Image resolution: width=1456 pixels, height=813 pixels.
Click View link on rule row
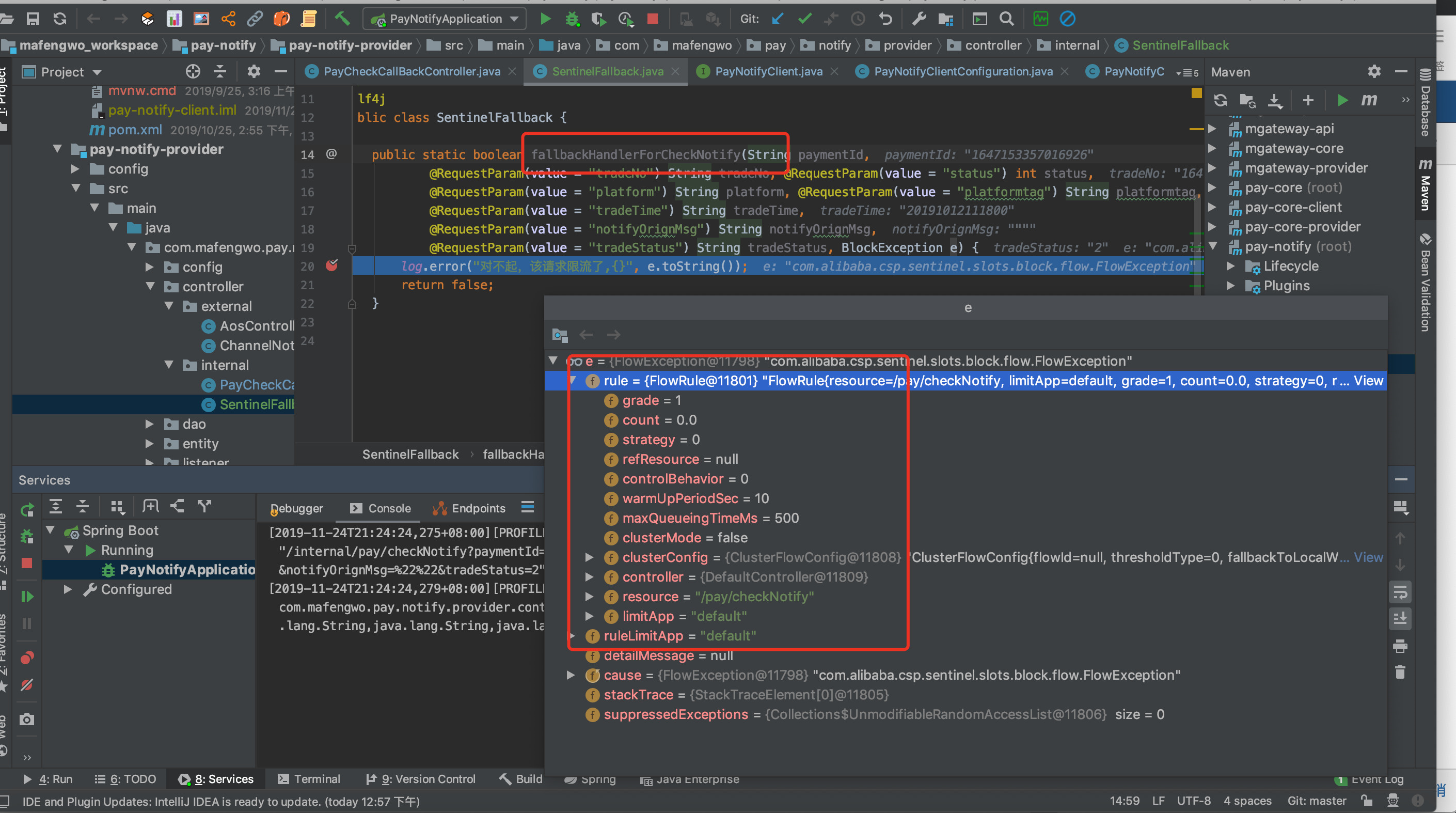(x=1368, y=381)
